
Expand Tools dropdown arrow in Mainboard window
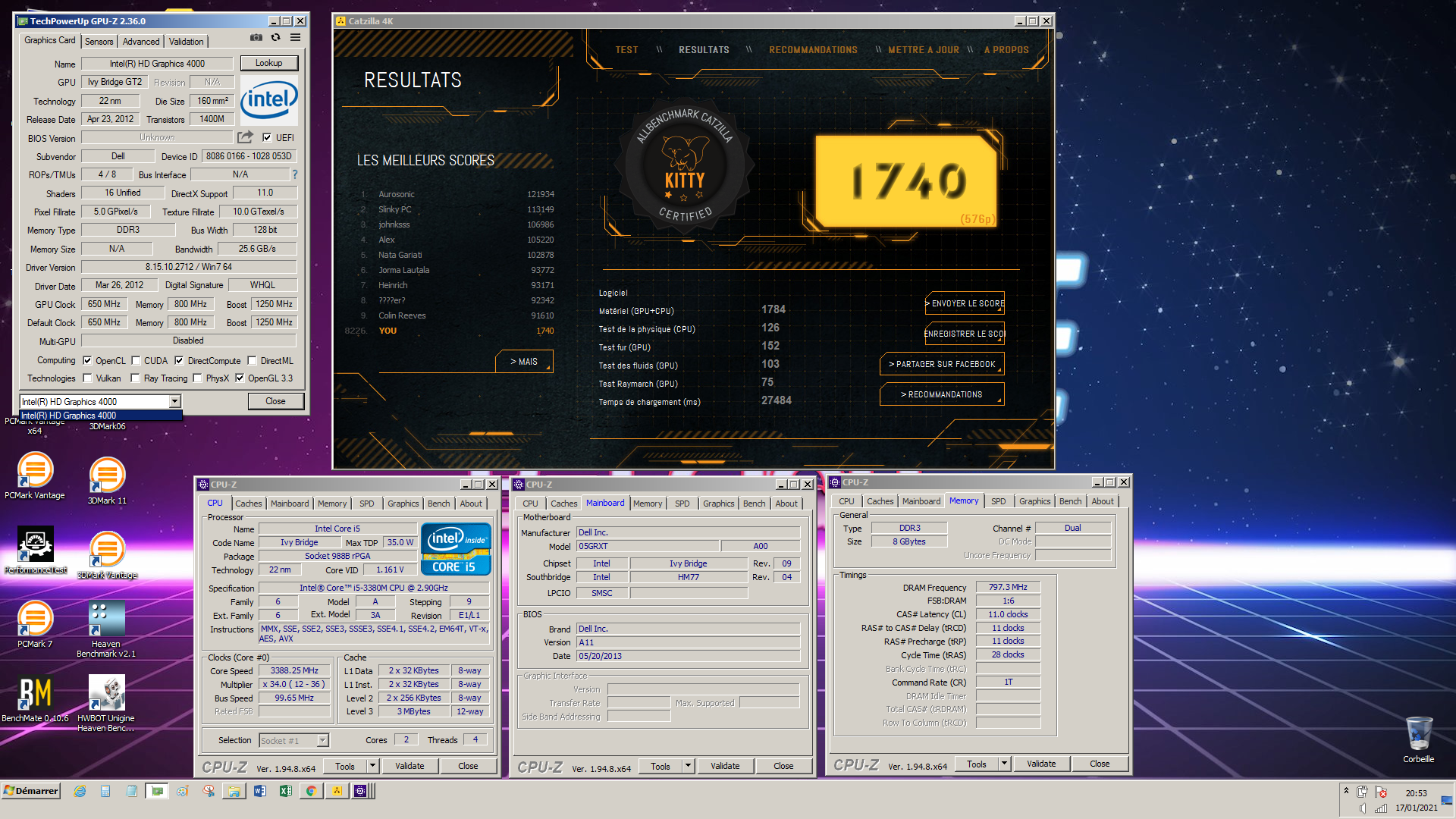pyautogui.click(x=688, y=766)
